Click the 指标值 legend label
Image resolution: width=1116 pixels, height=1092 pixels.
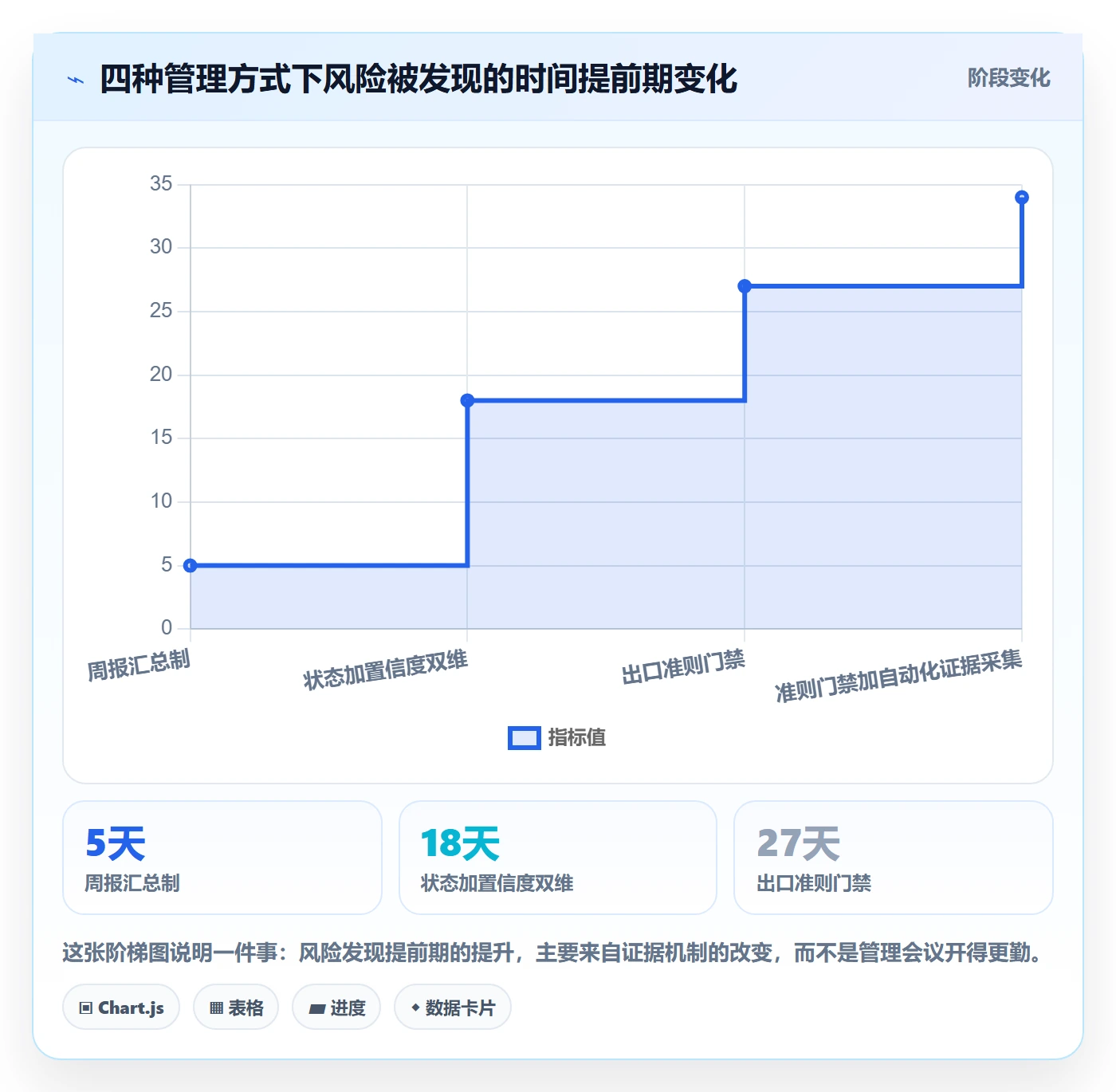[577, 738]
